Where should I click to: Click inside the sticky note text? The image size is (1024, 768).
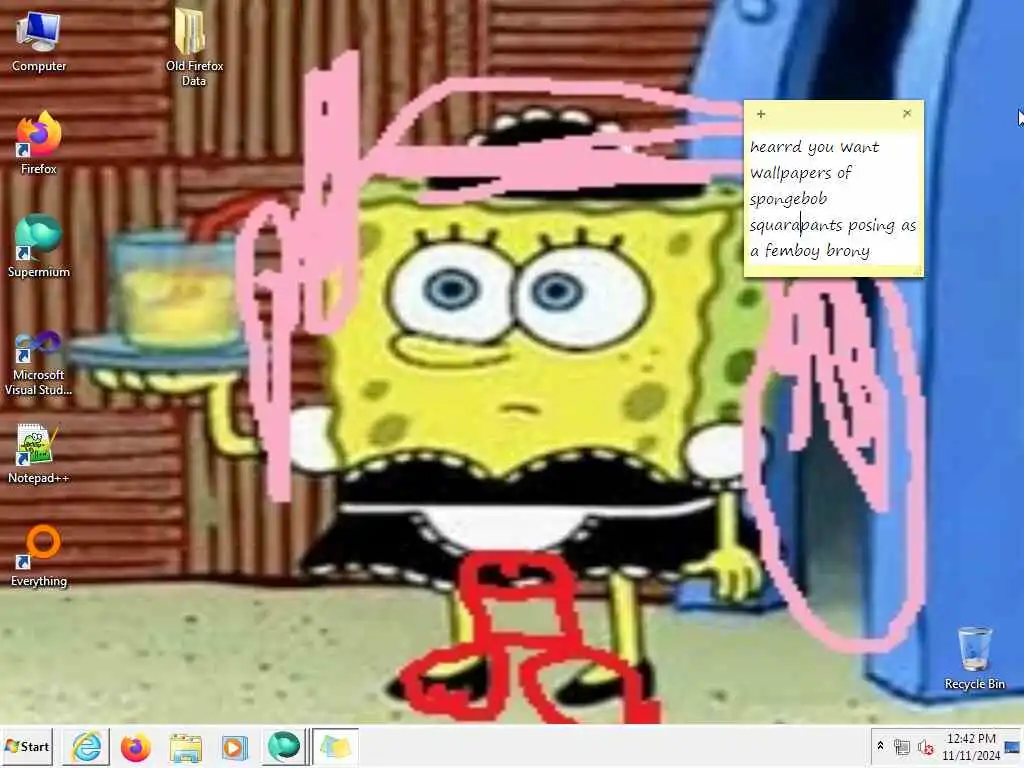pyautogui.click(x=833, y=199)
